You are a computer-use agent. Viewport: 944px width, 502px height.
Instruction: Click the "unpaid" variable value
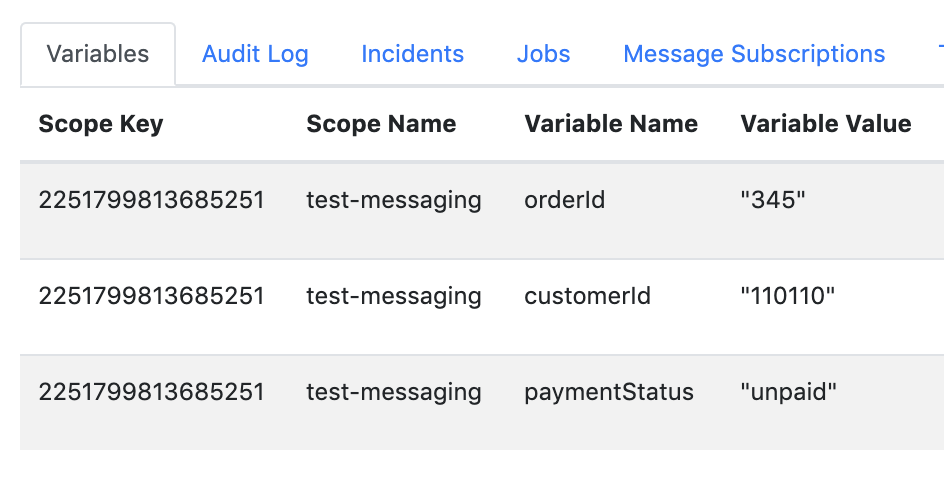tap(789, 392)
